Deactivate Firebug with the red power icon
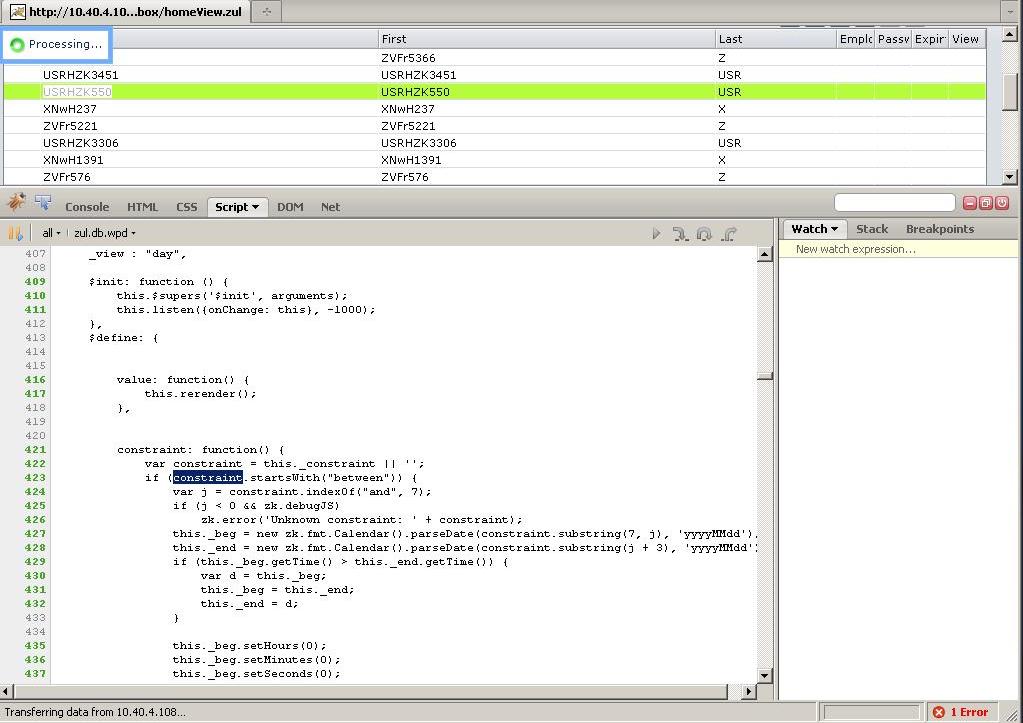1023x723 pixels. (x=1002, y=203)
